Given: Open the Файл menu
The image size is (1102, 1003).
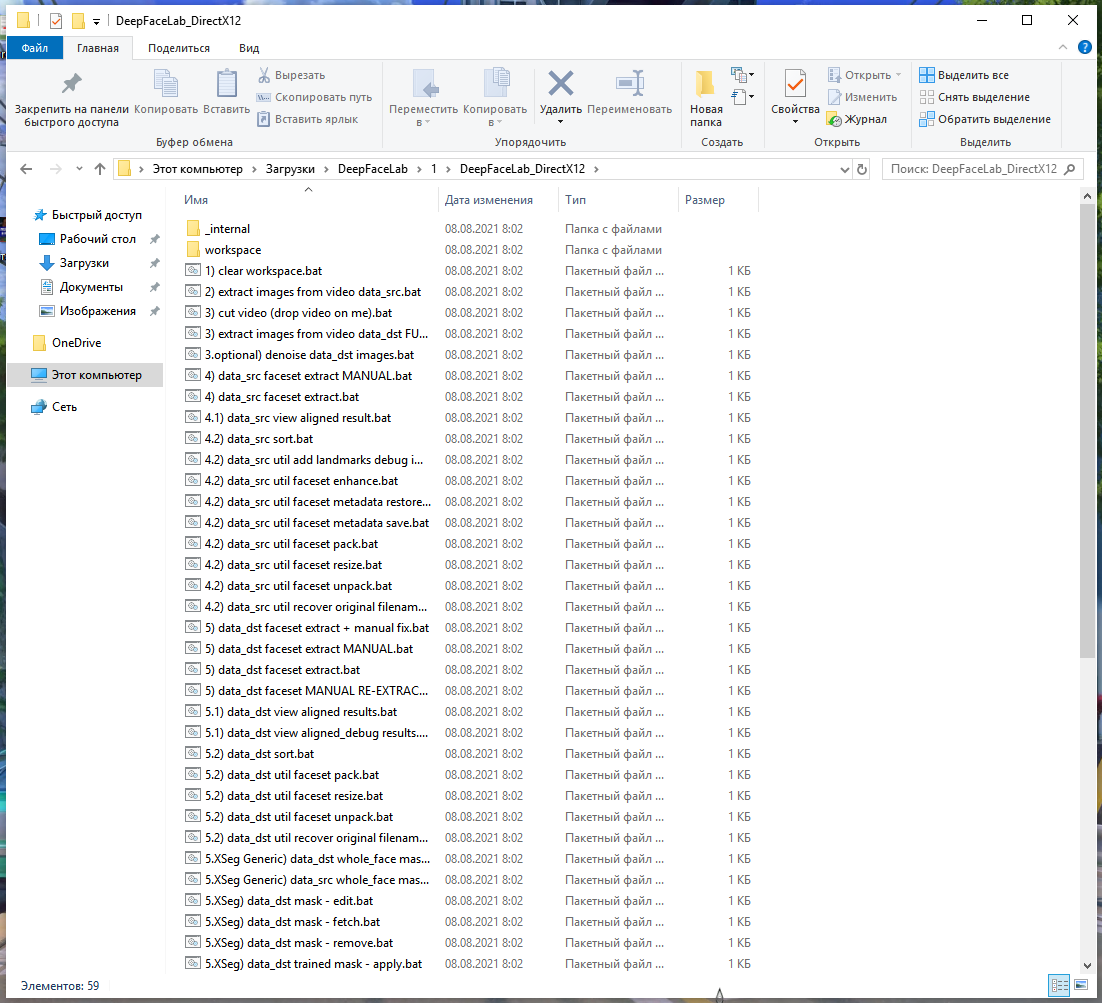Looking at the screenshot, I should 34,48.
